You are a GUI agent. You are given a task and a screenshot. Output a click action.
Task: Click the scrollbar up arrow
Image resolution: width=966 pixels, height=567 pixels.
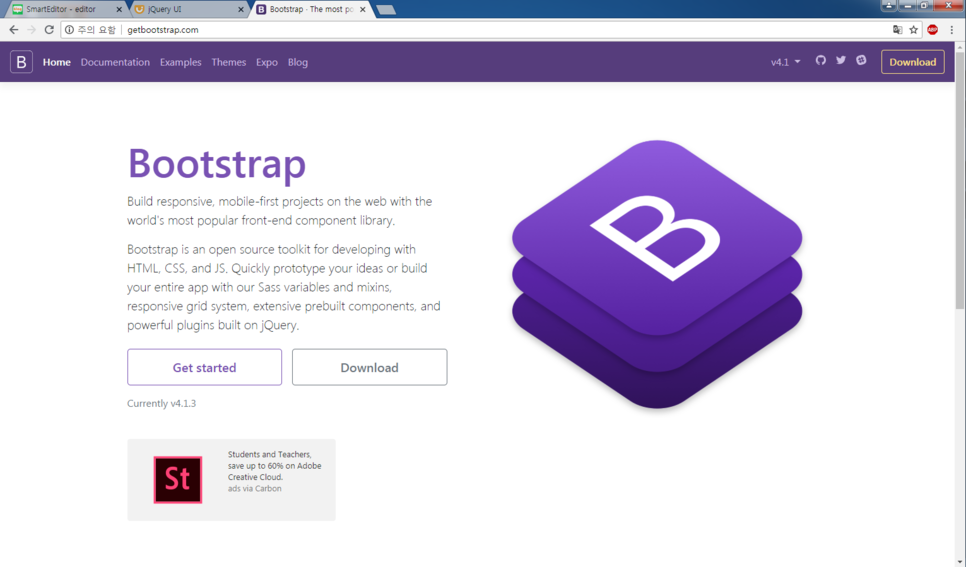click(960, 46)
